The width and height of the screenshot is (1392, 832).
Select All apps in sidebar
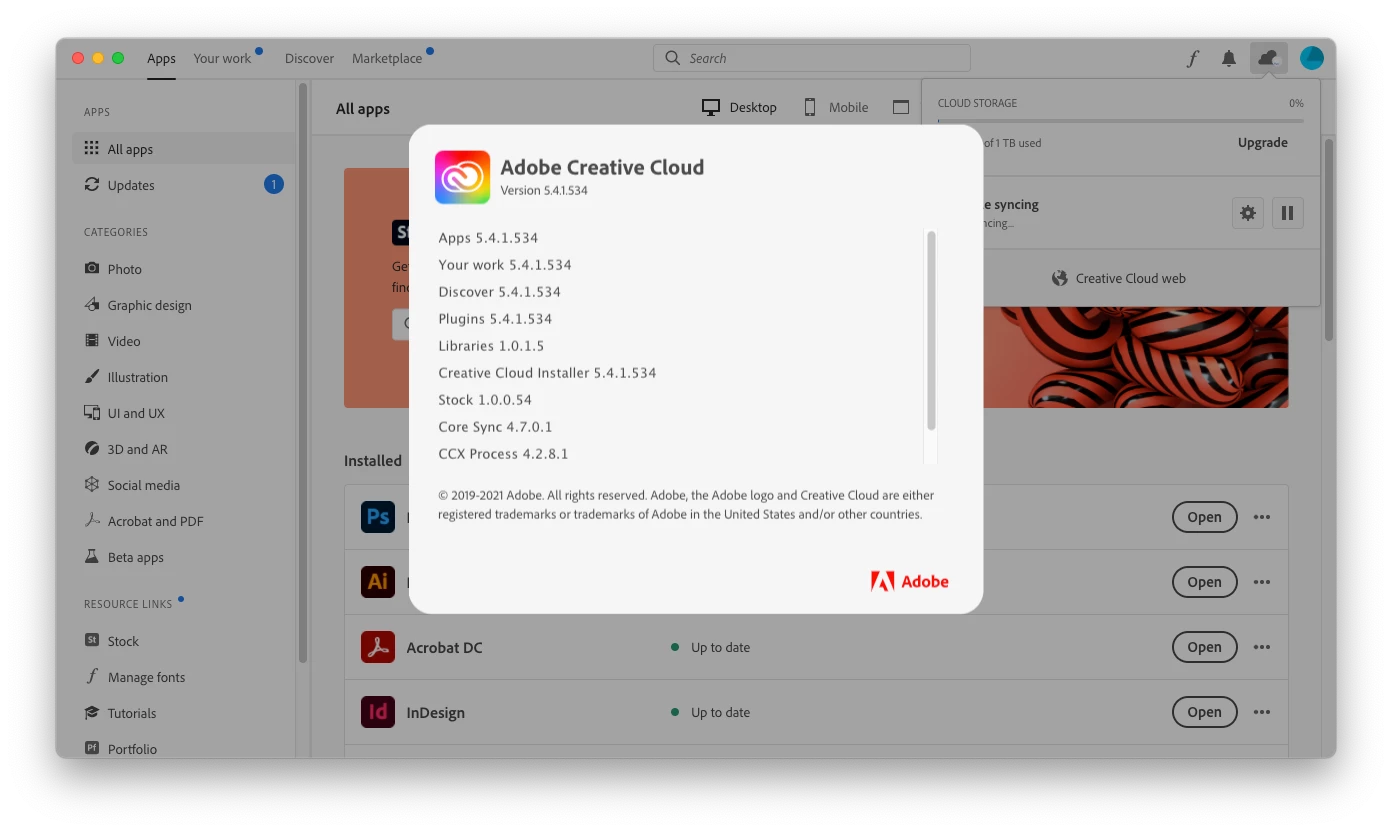pyautogui.click(x=184, y=149)
